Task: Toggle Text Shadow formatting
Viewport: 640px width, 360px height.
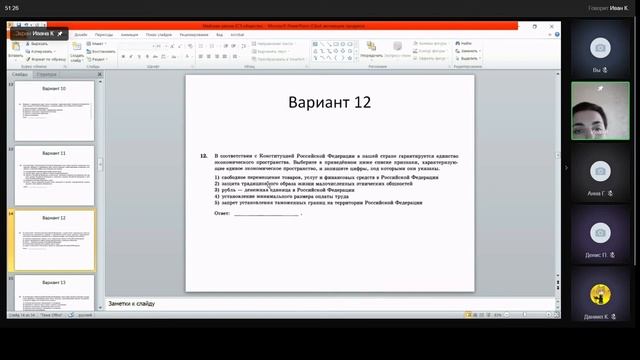Action: pyautogui.click(x=147, y=56)
